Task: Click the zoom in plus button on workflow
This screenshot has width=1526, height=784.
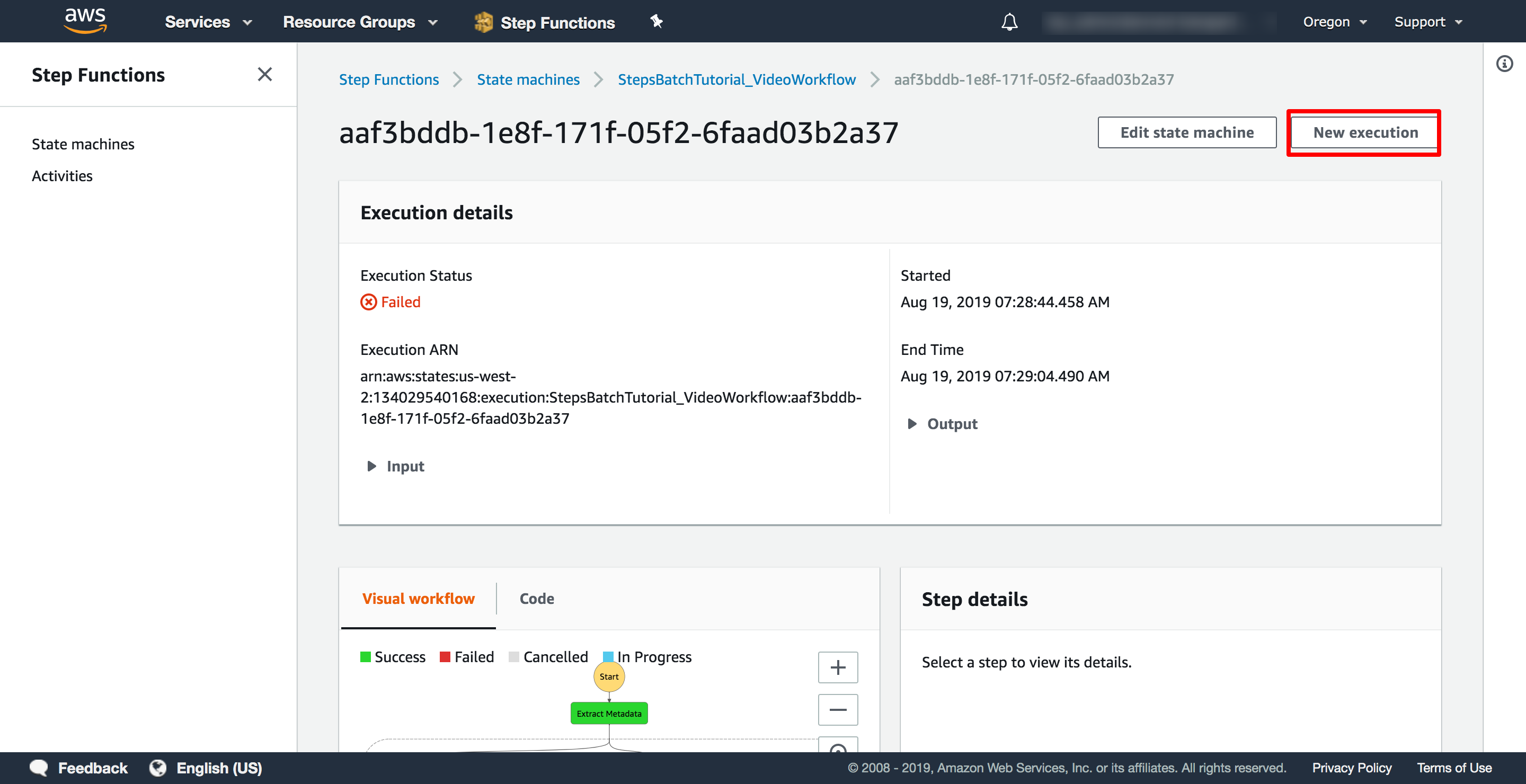Action: pyautogui.click(x=837, y=666)
